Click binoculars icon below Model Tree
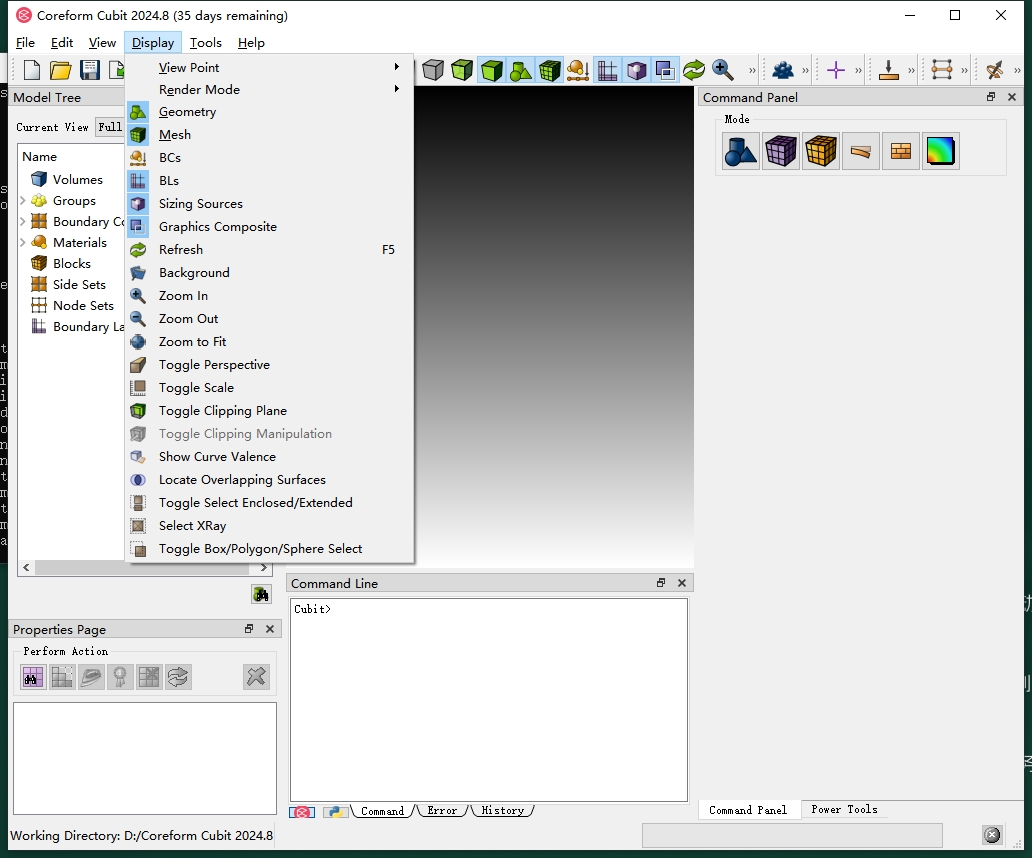The height and width of the screenshot is (858, 1032). click(261, 594)
